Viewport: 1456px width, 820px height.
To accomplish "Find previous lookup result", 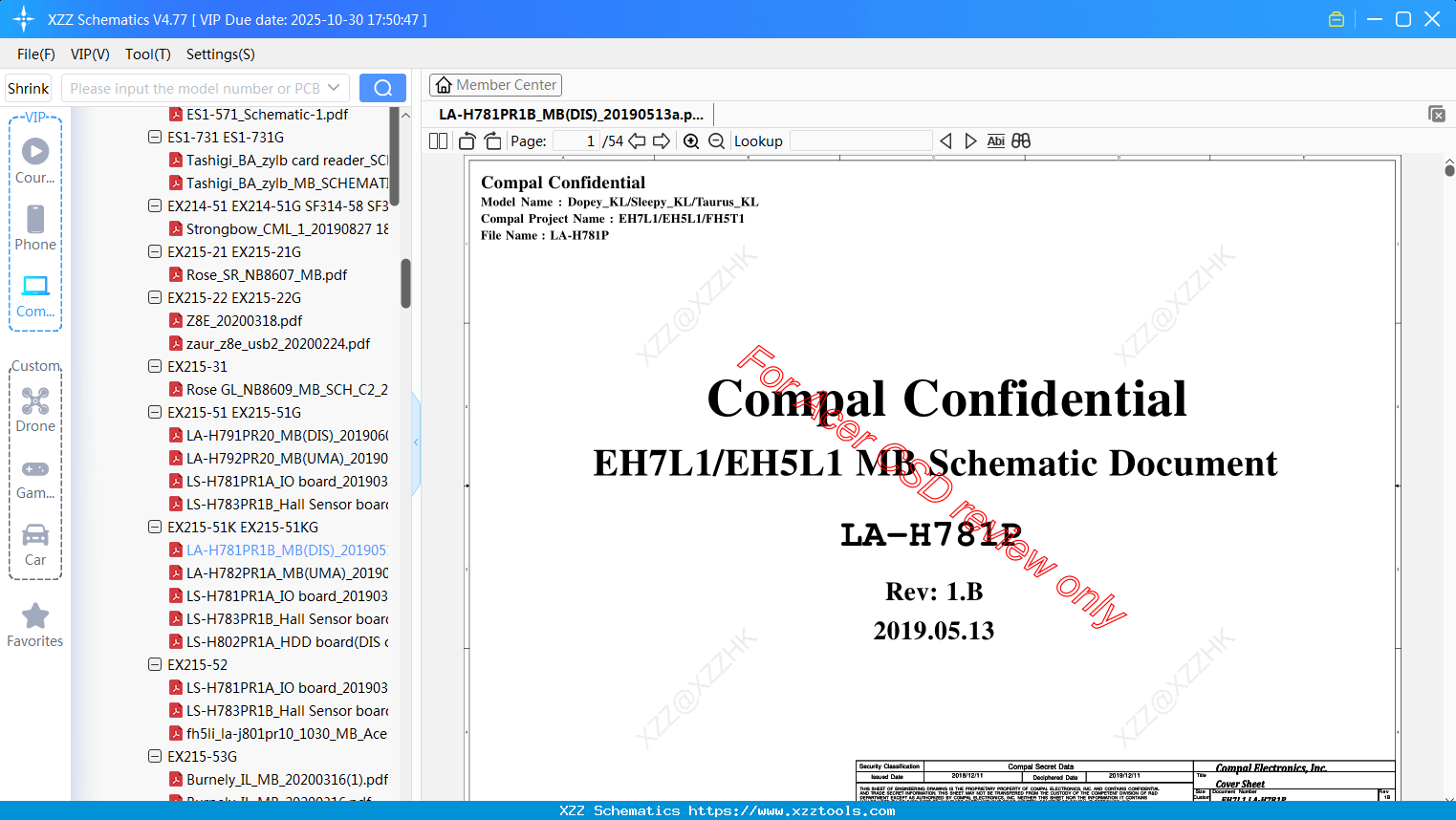I will [945, 141].
